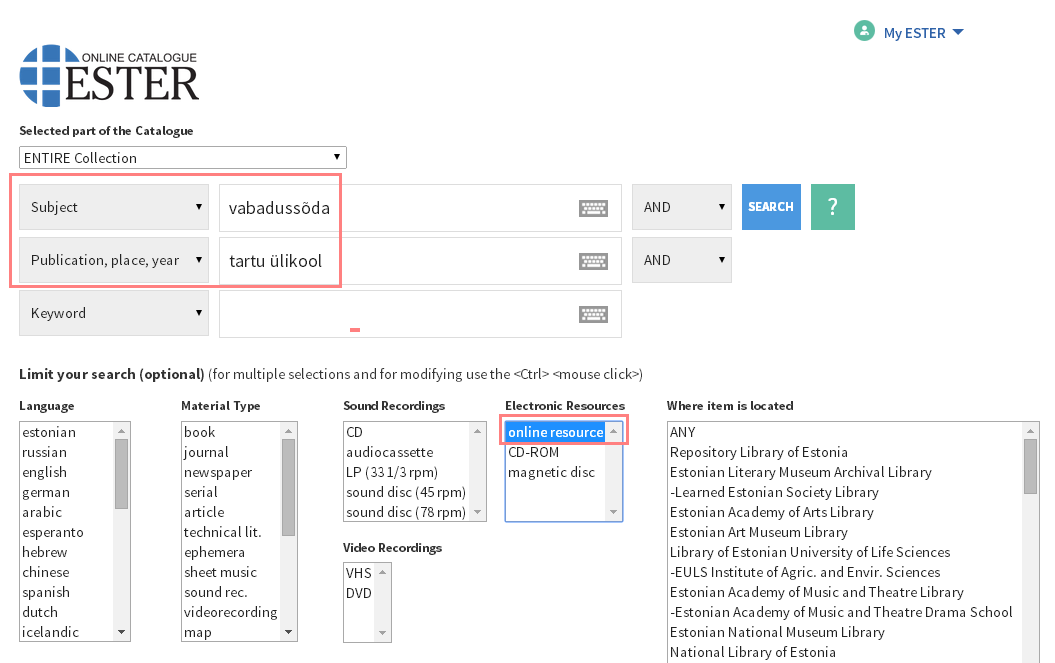
Task: Select VHS in Video Recordings list
Action: pyautogui.click(x=359, y=573)
